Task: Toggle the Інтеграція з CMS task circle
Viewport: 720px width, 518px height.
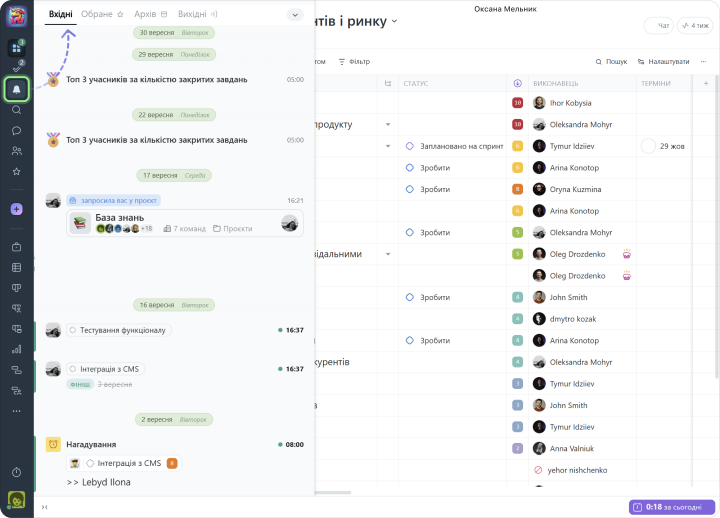Action: coord(72,369)
